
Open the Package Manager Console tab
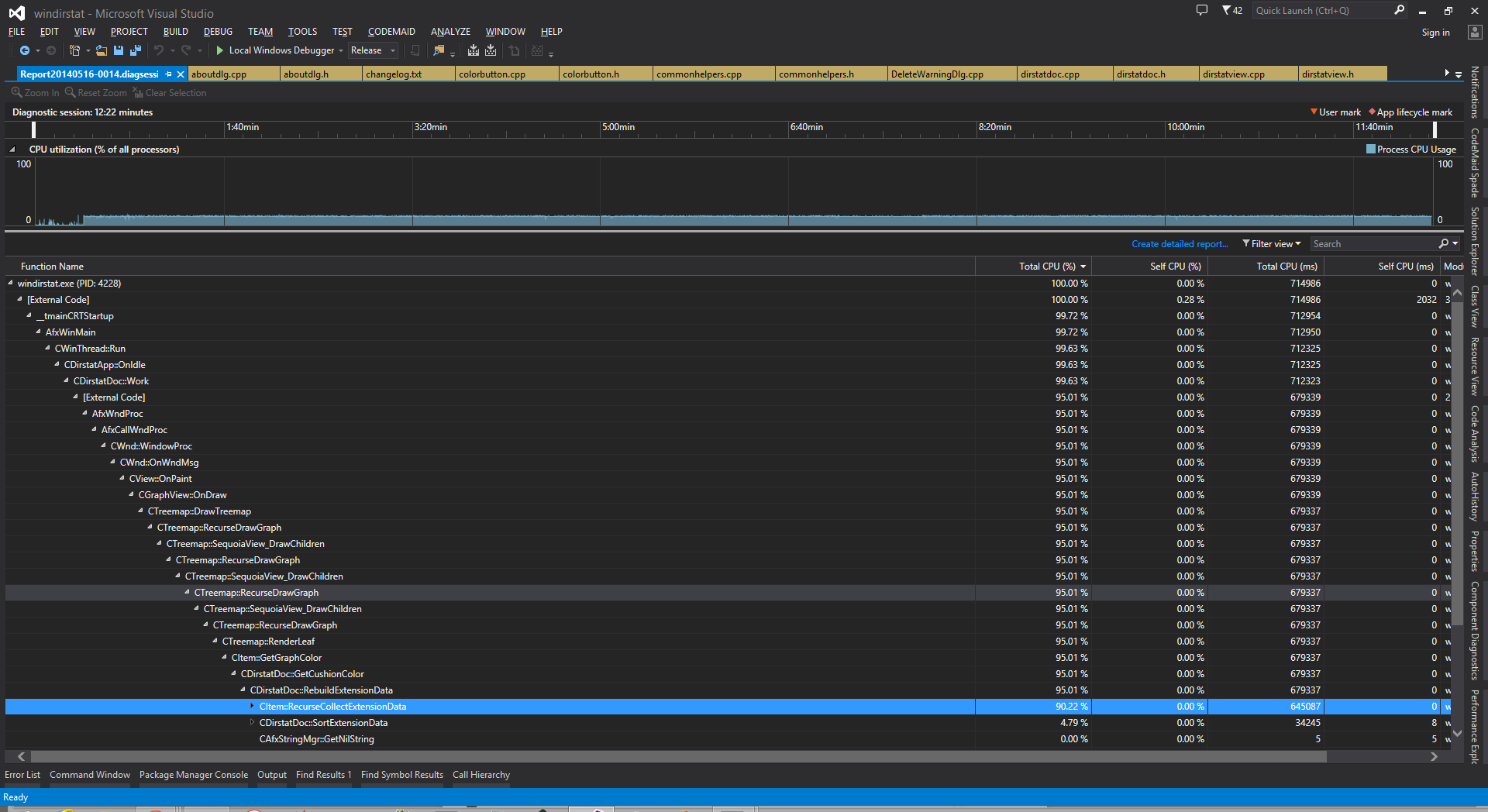pyautogui.click(x=194, y=775)
